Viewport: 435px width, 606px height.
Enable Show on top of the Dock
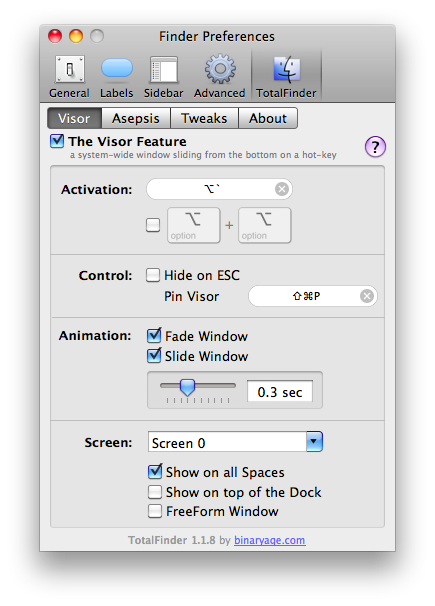tap(155, 492)
